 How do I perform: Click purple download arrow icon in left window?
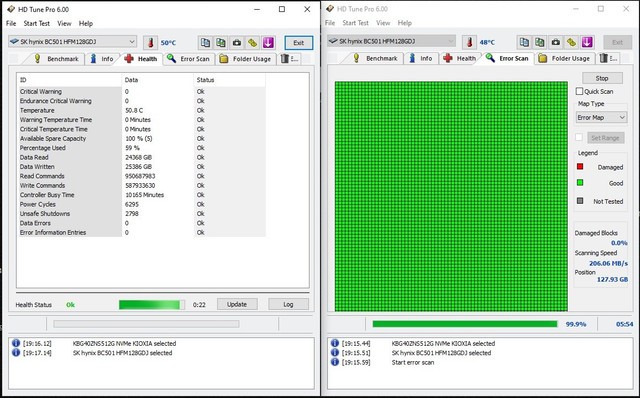[268, 42]
